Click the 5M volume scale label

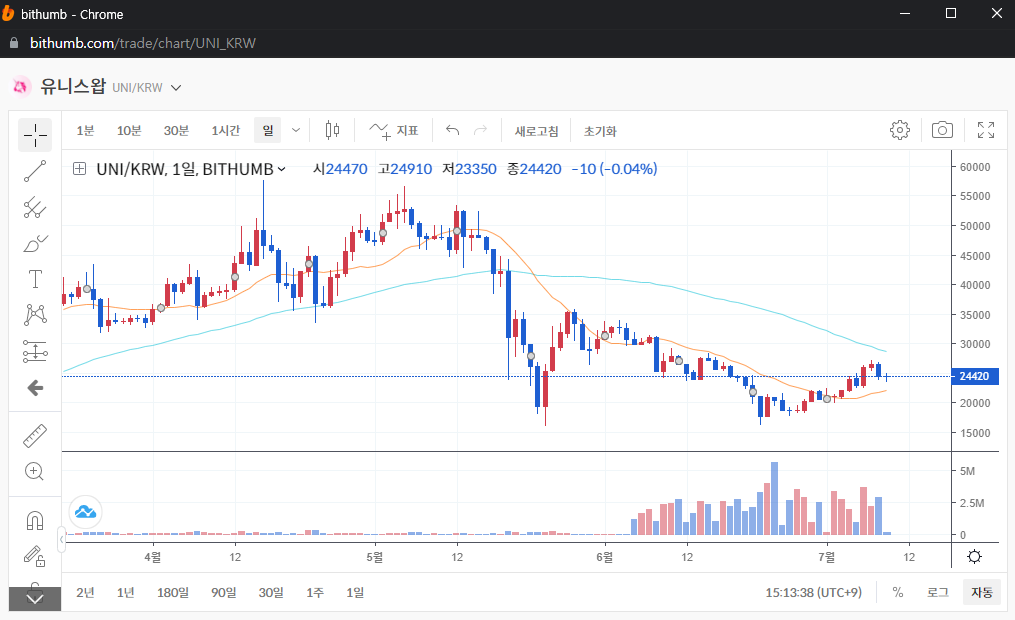click(967, 471)
